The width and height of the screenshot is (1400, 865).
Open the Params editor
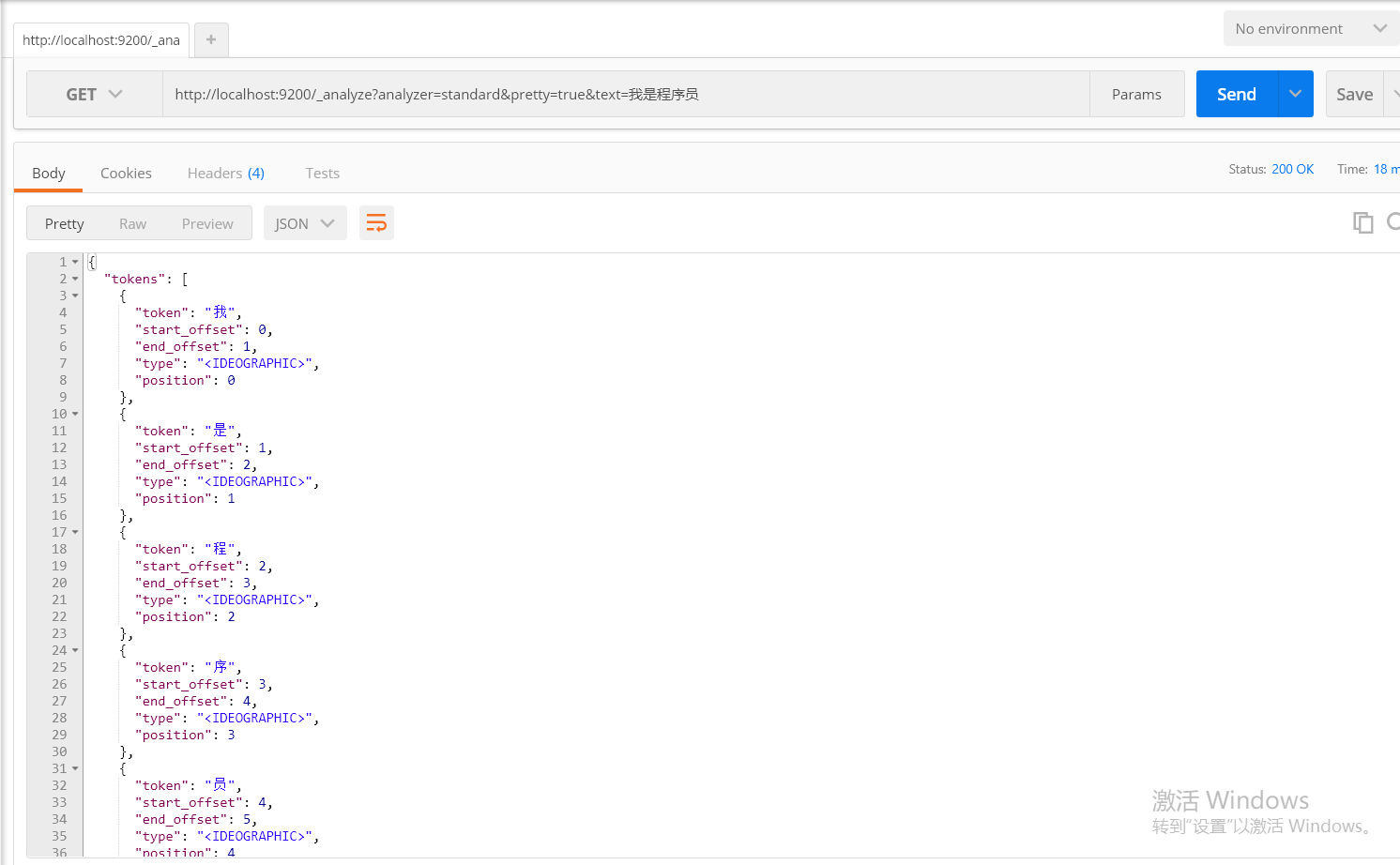tap(1136, 94)
